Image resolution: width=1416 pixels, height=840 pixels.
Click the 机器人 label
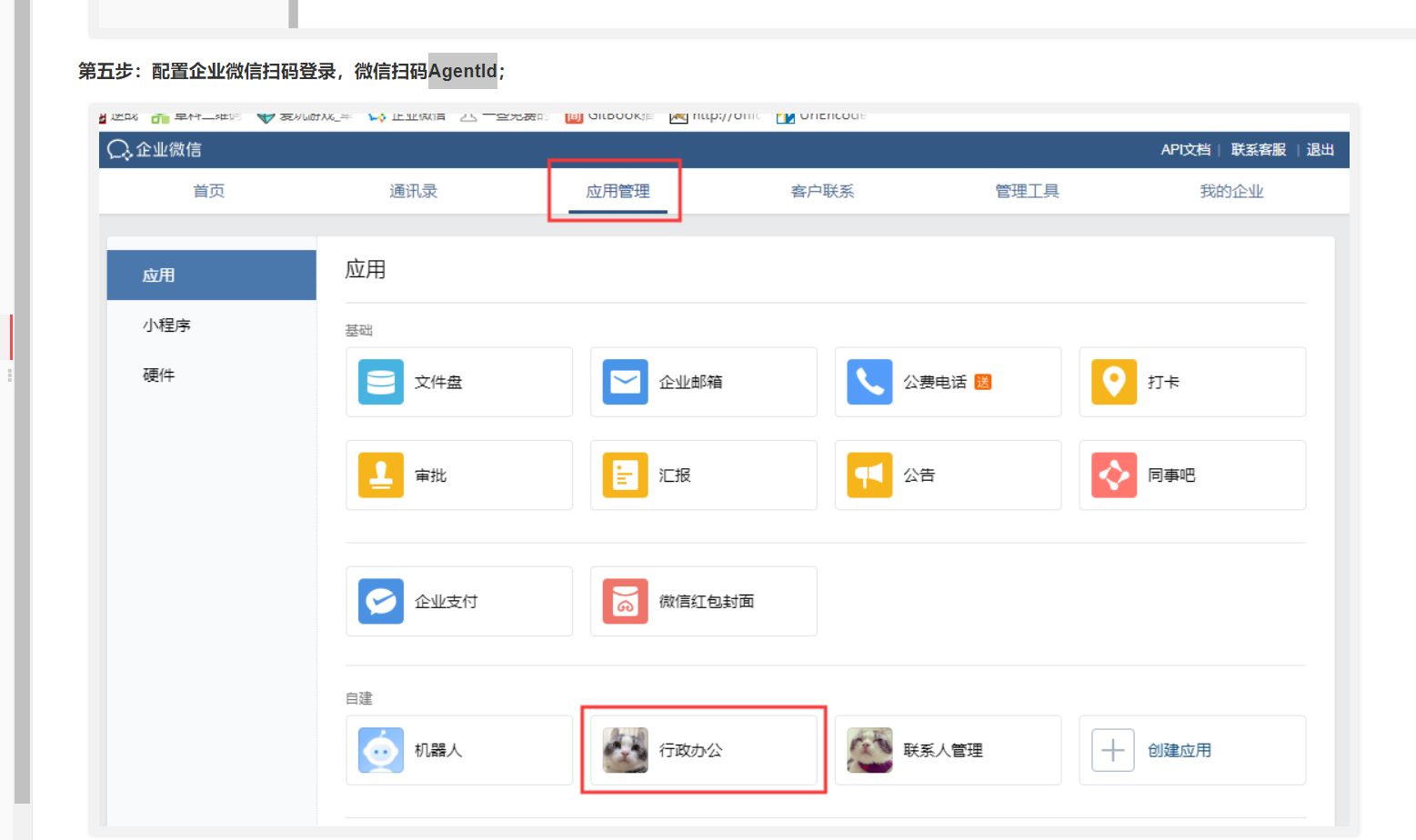438,750
